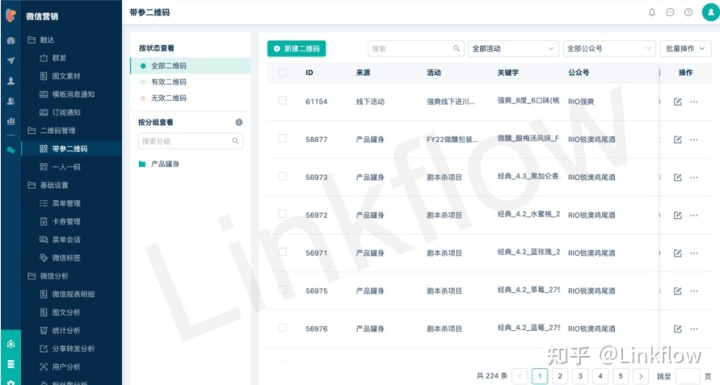Open more options for row 56975
720x385 pixels.
click(x=694, y=291)
